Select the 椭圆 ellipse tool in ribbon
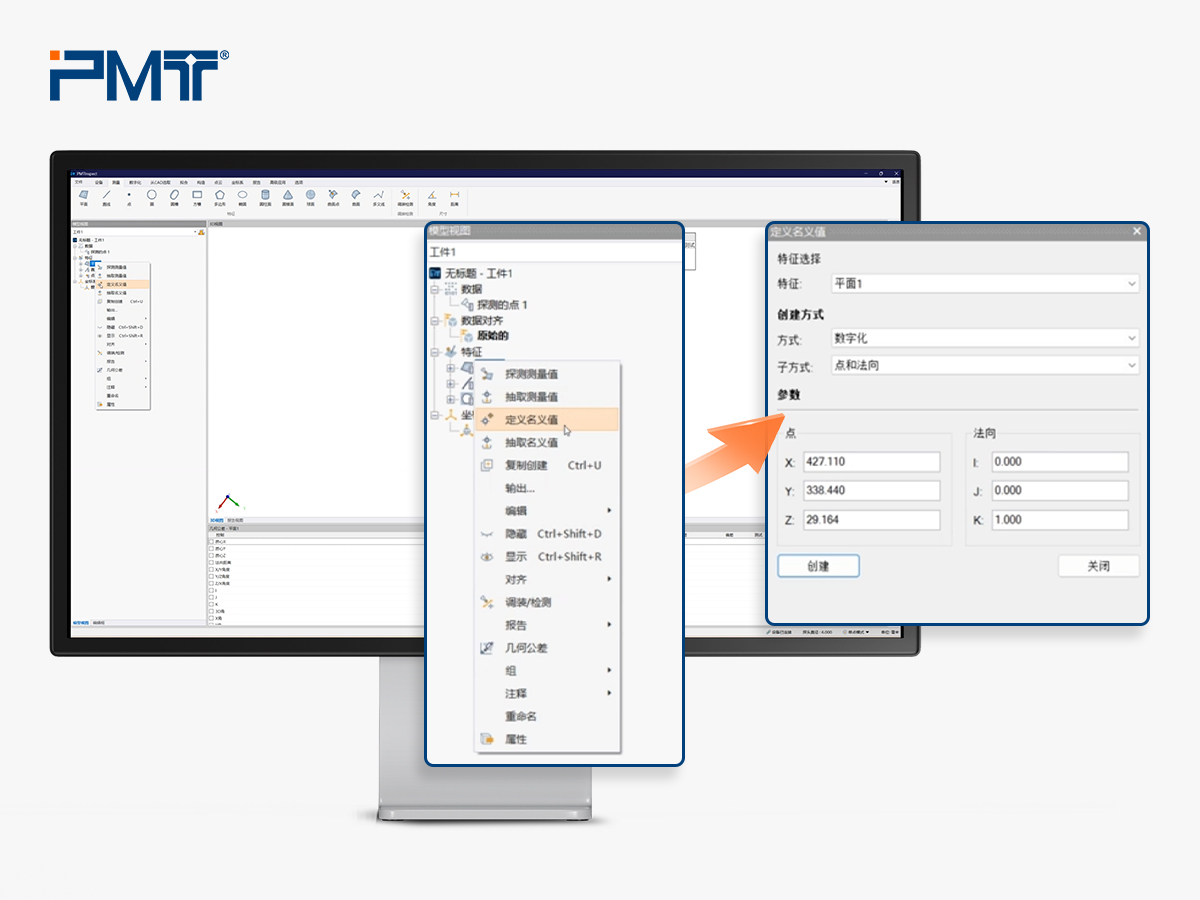Image resolution: width=1200 pixels, height=900 pixels. (242, 198)
